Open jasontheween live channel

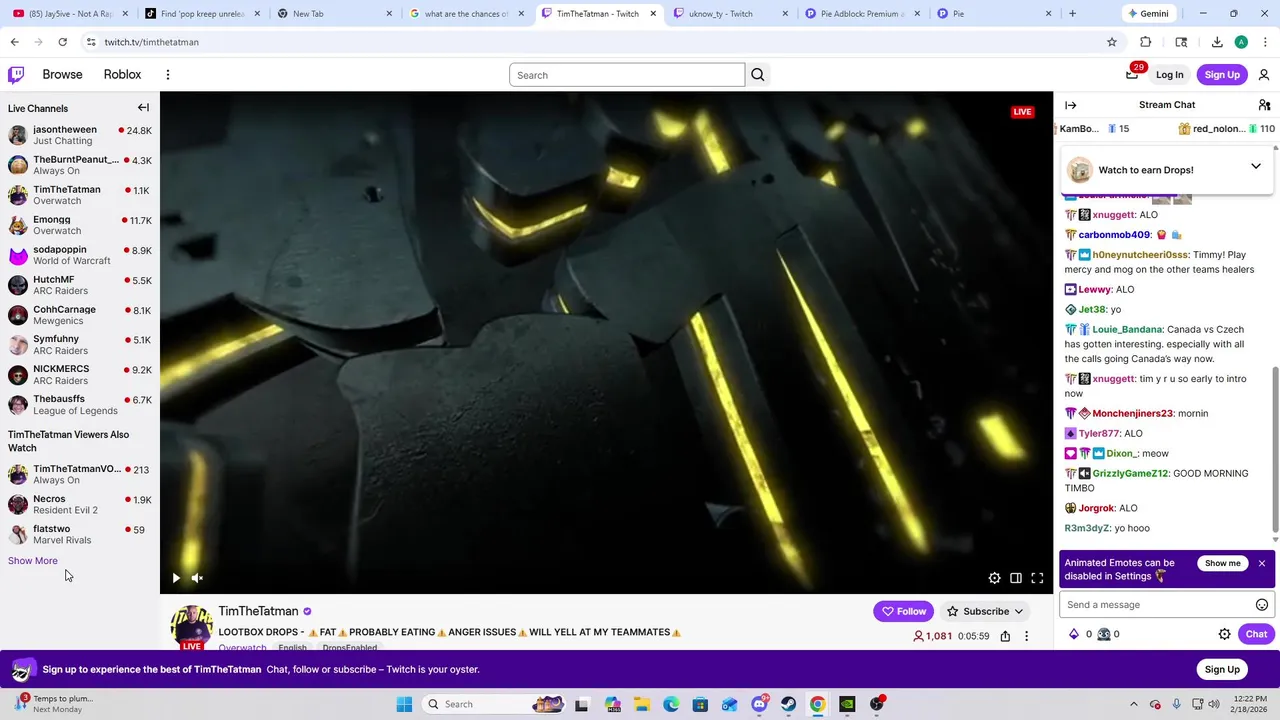tap(80, 135)
